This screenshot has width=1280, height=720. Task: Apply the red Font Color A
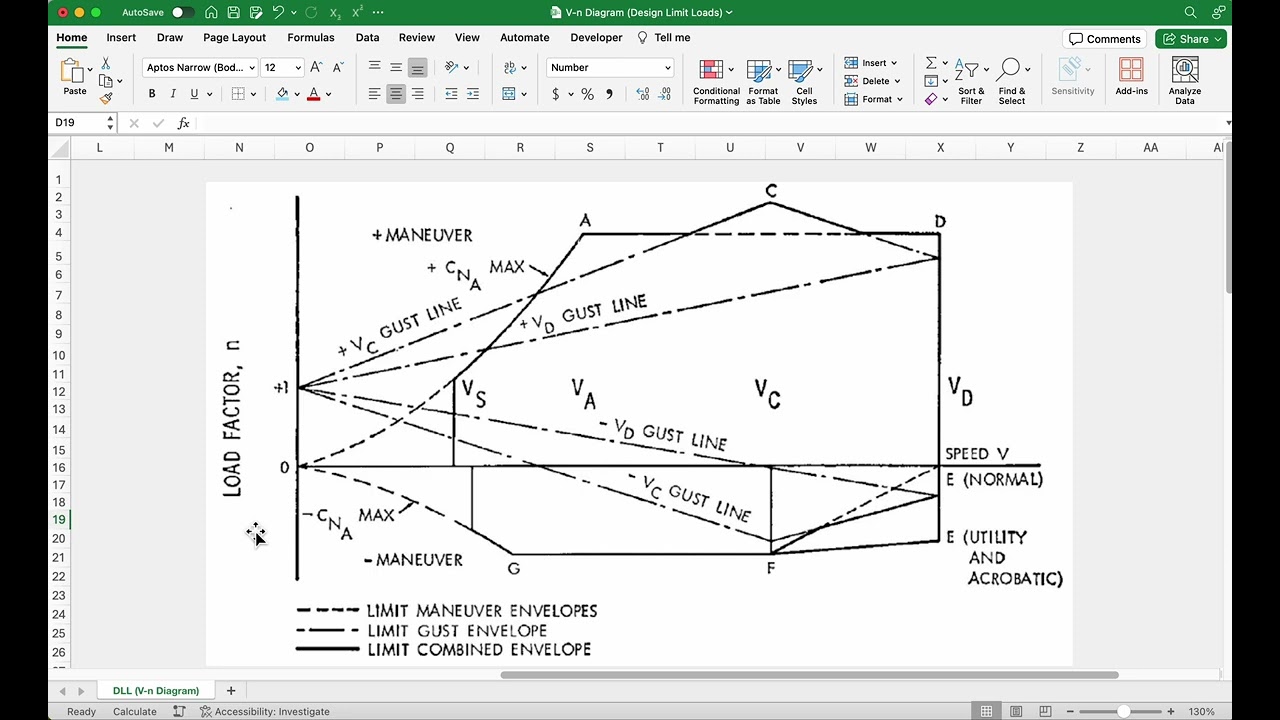[313, 94]
